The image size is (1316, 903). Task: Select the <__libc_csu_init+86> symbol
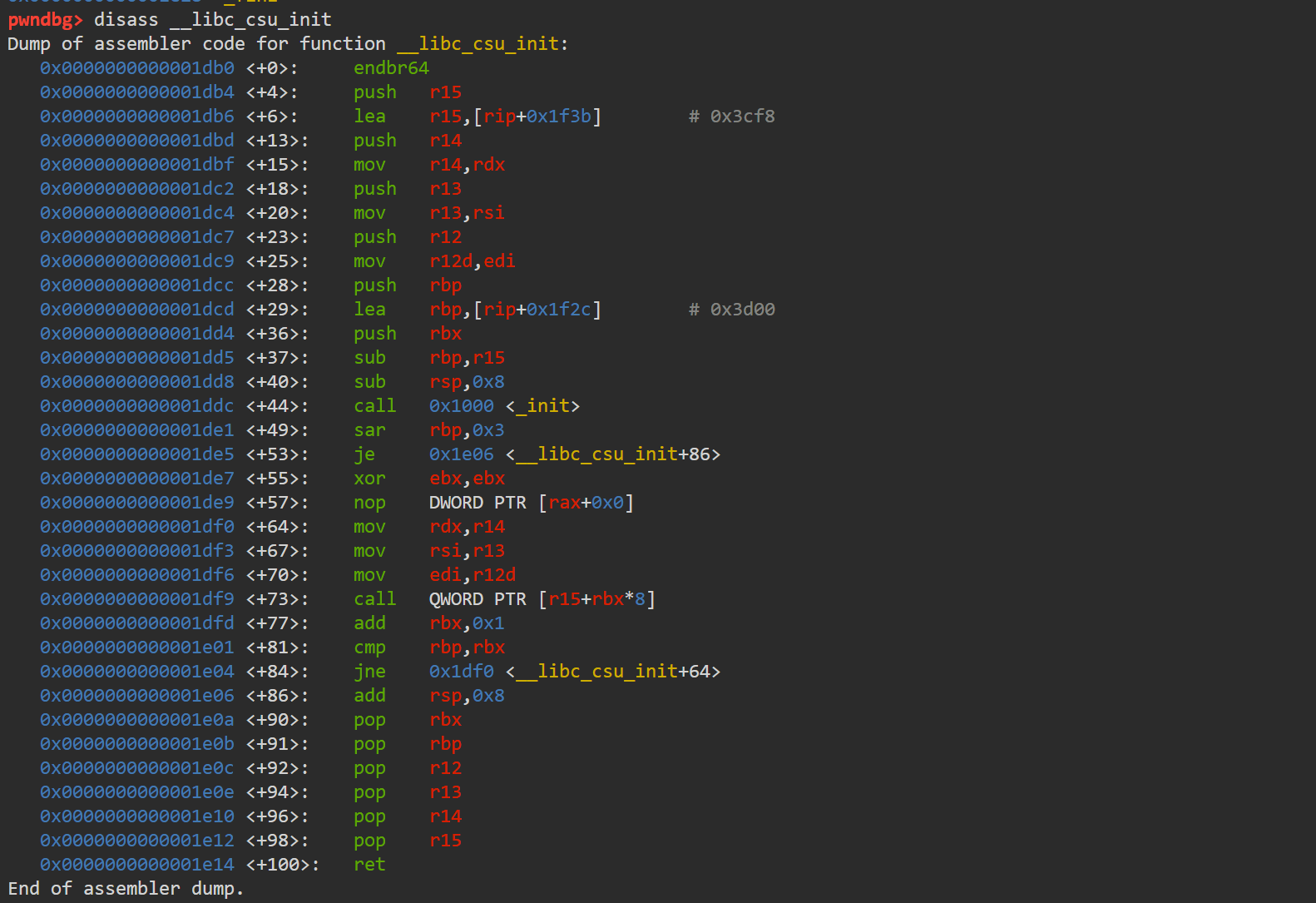coord(613,454)
